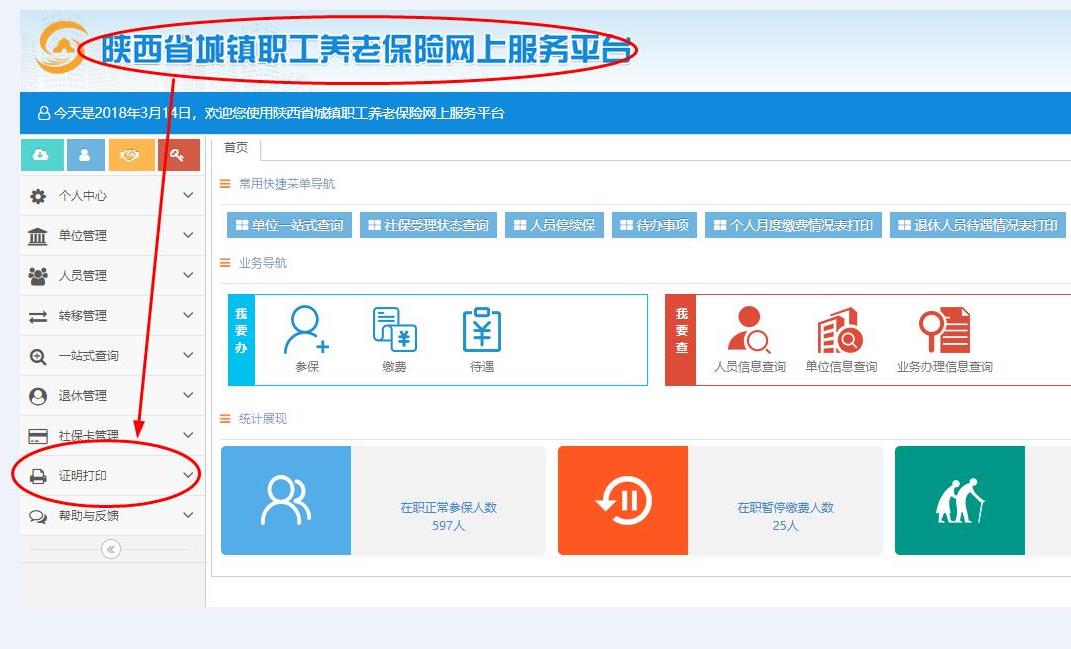
Task: Open the 帮助与反馈 menu item
Action: [113, 516]
